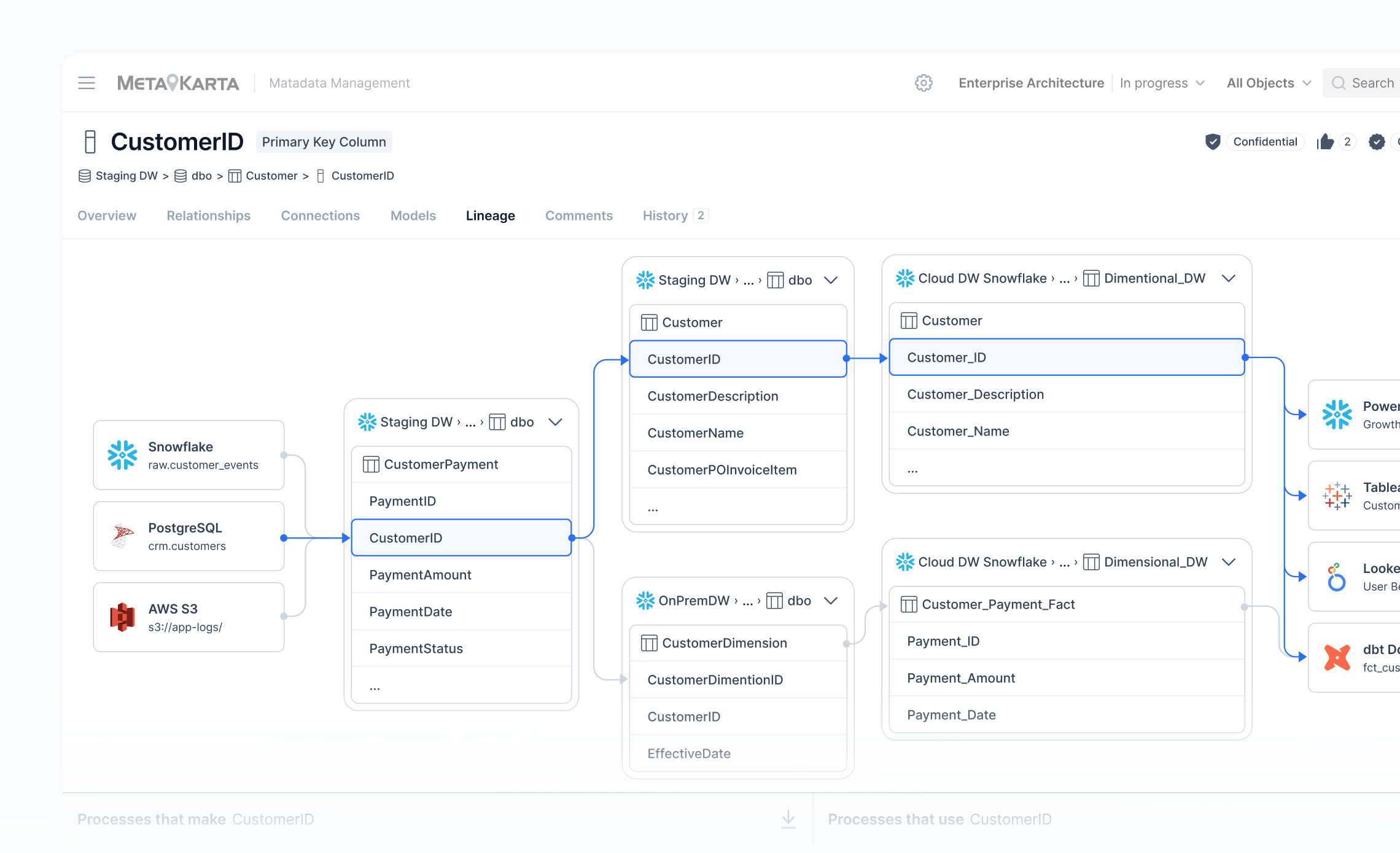The image size is (1400, 853).
Task: Click the Primary Key Column tag
Action: (324, 142)
